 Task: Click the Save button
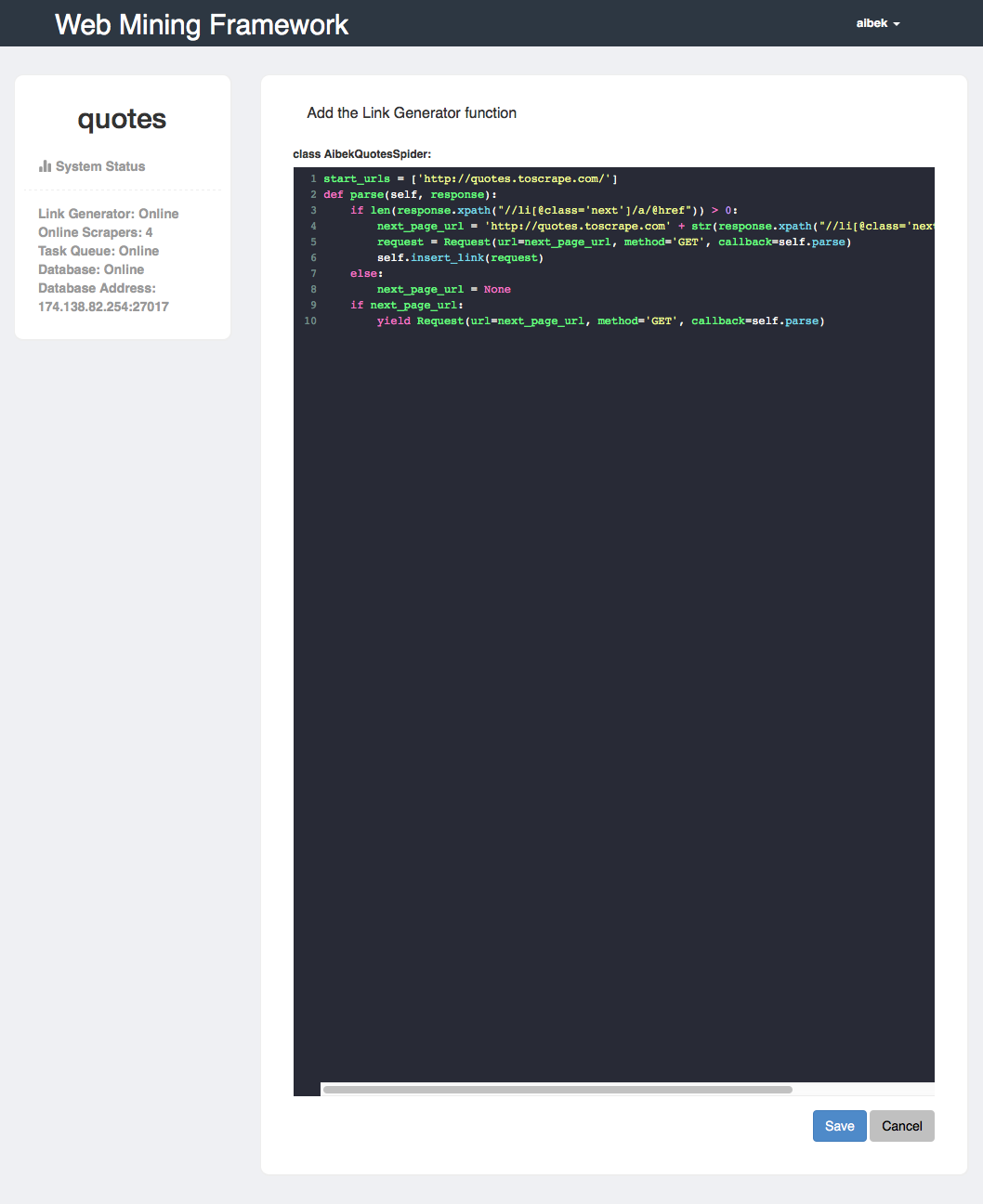click(840, 1126)
